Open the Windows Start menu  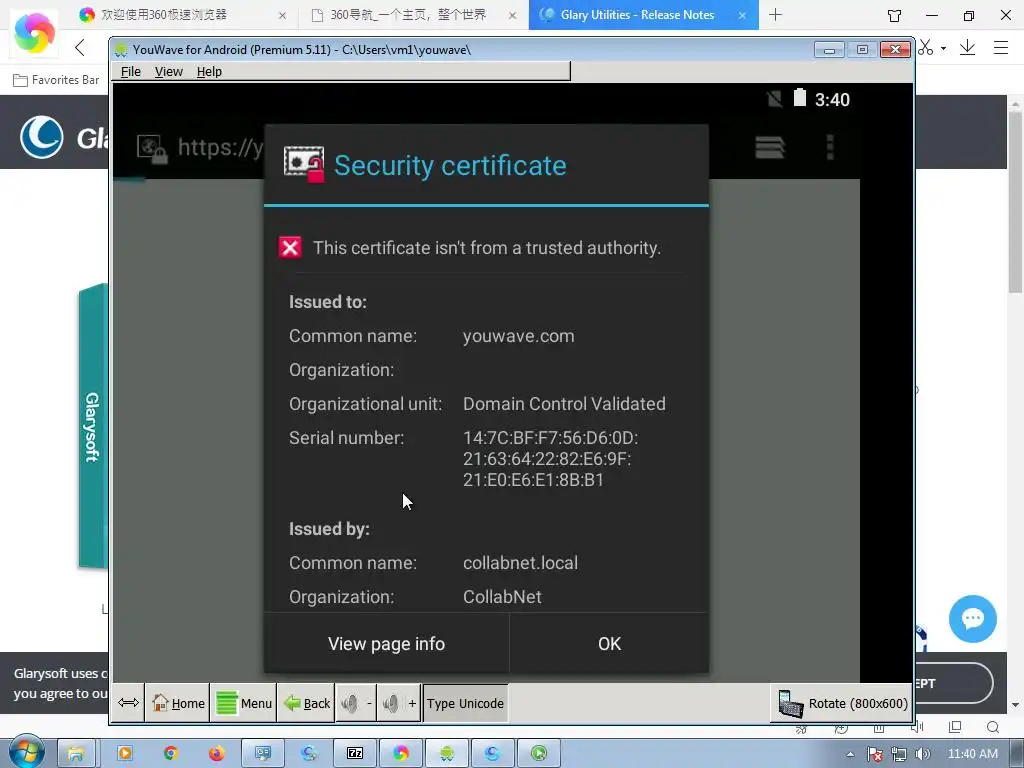[26, 752]
